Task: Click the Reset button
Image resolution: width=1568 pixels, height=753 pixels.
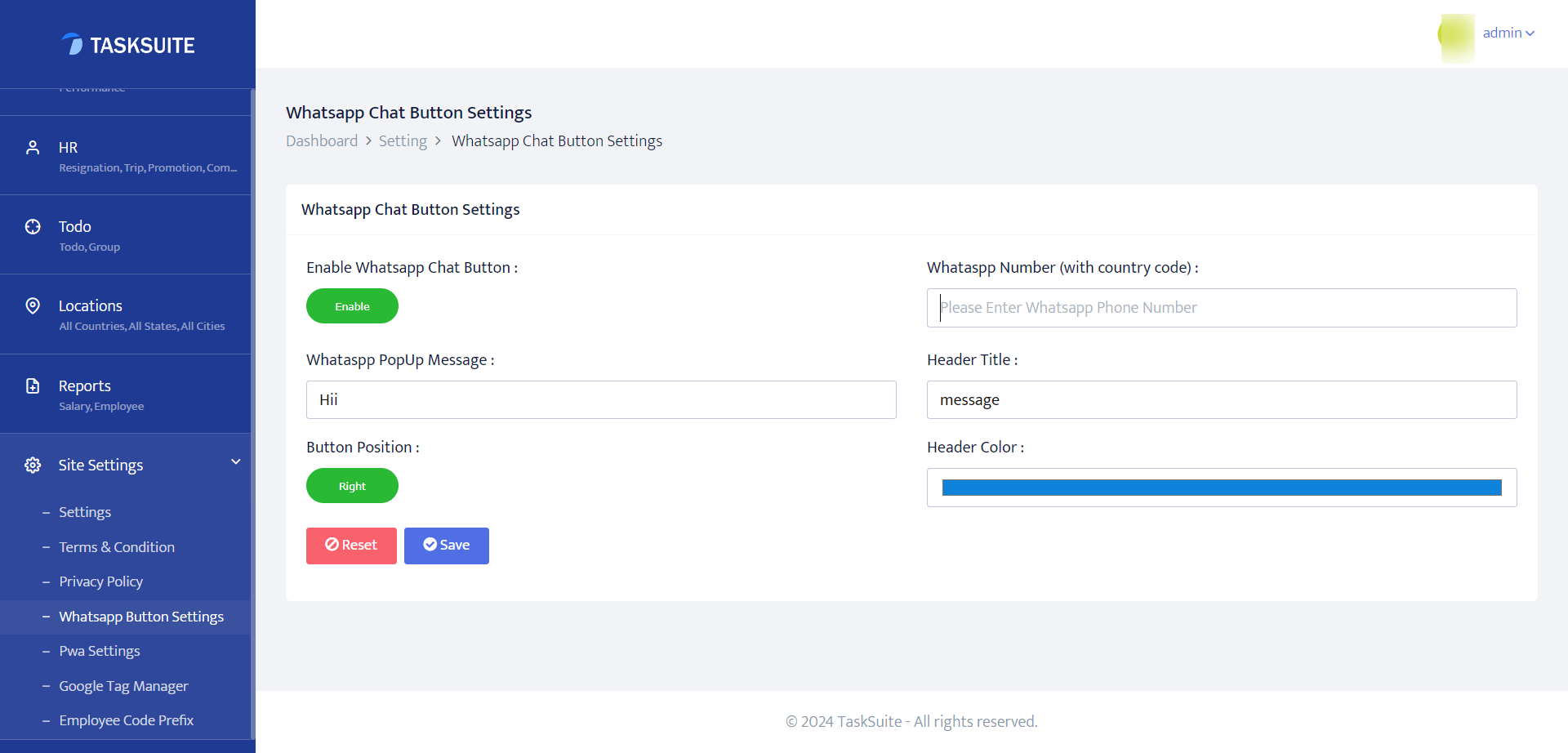Action: pyautogui.click(x=351, y=546)
